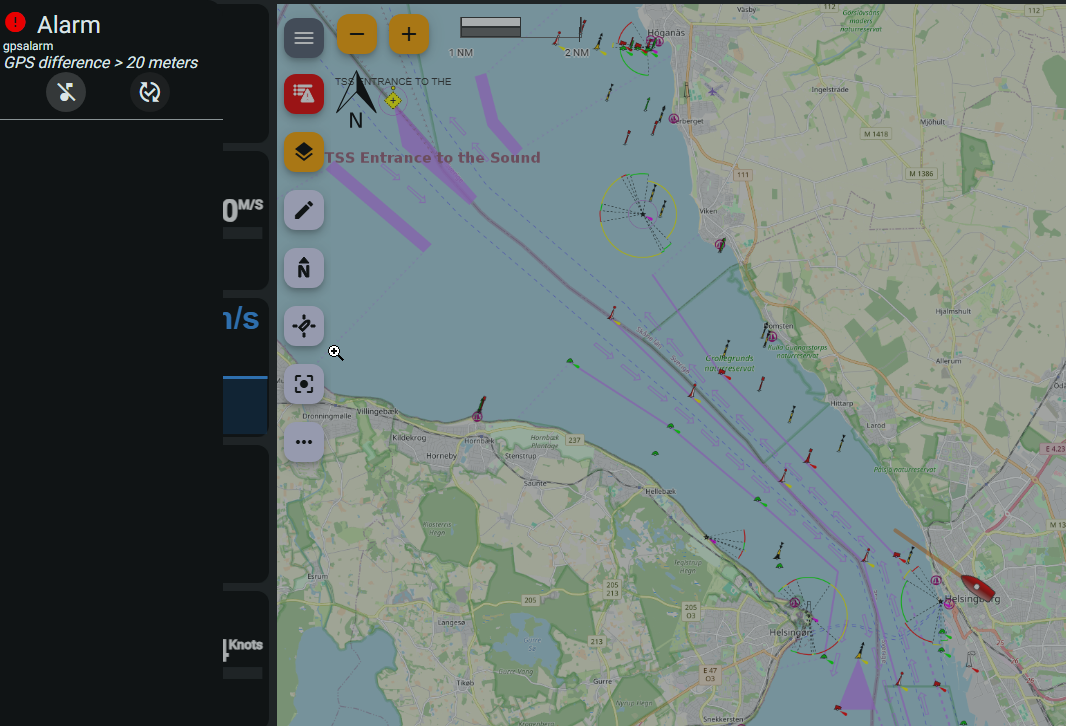Viewport: 1066px width, 726px height.
Task: Select the red vessel icon near Helsingborg
Action: coord(977,587)
